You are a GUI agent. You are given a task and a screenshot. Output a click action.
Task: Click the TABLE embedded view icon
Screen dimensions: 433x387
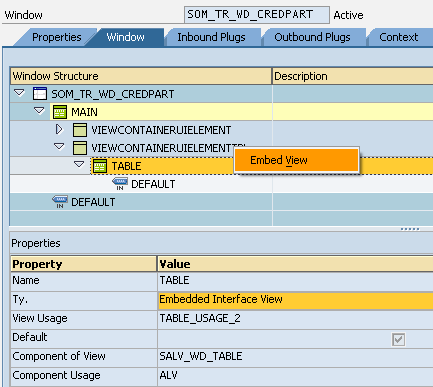click(x=100, y=166)
